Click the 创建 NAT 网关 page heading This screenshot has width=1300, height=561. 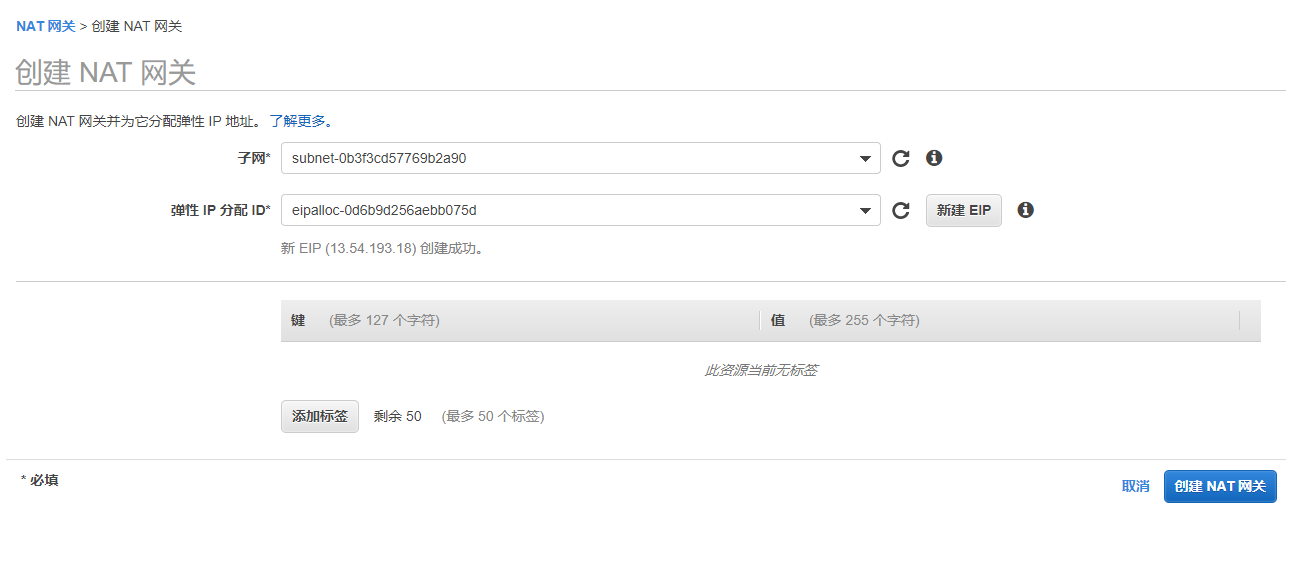pos(106,72)
